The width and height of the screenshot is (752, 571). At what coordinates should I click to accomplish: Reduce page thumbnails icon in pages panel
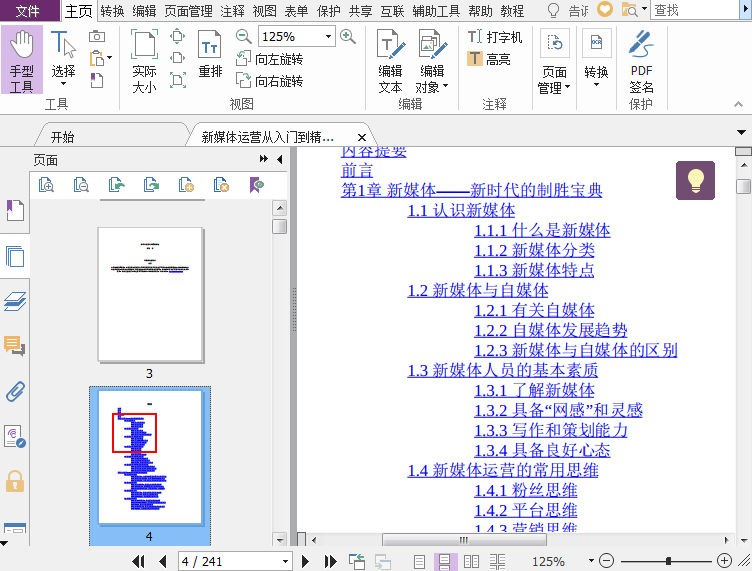coord(81,185)
